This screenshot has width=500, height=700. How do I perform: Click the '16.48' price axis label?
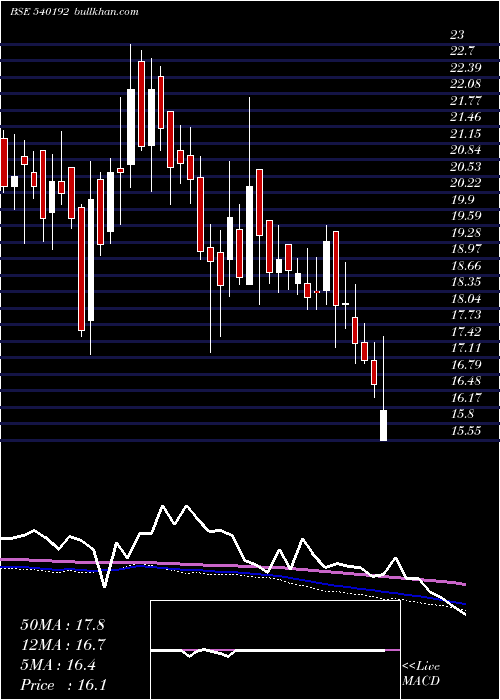(x=466, y=381)
